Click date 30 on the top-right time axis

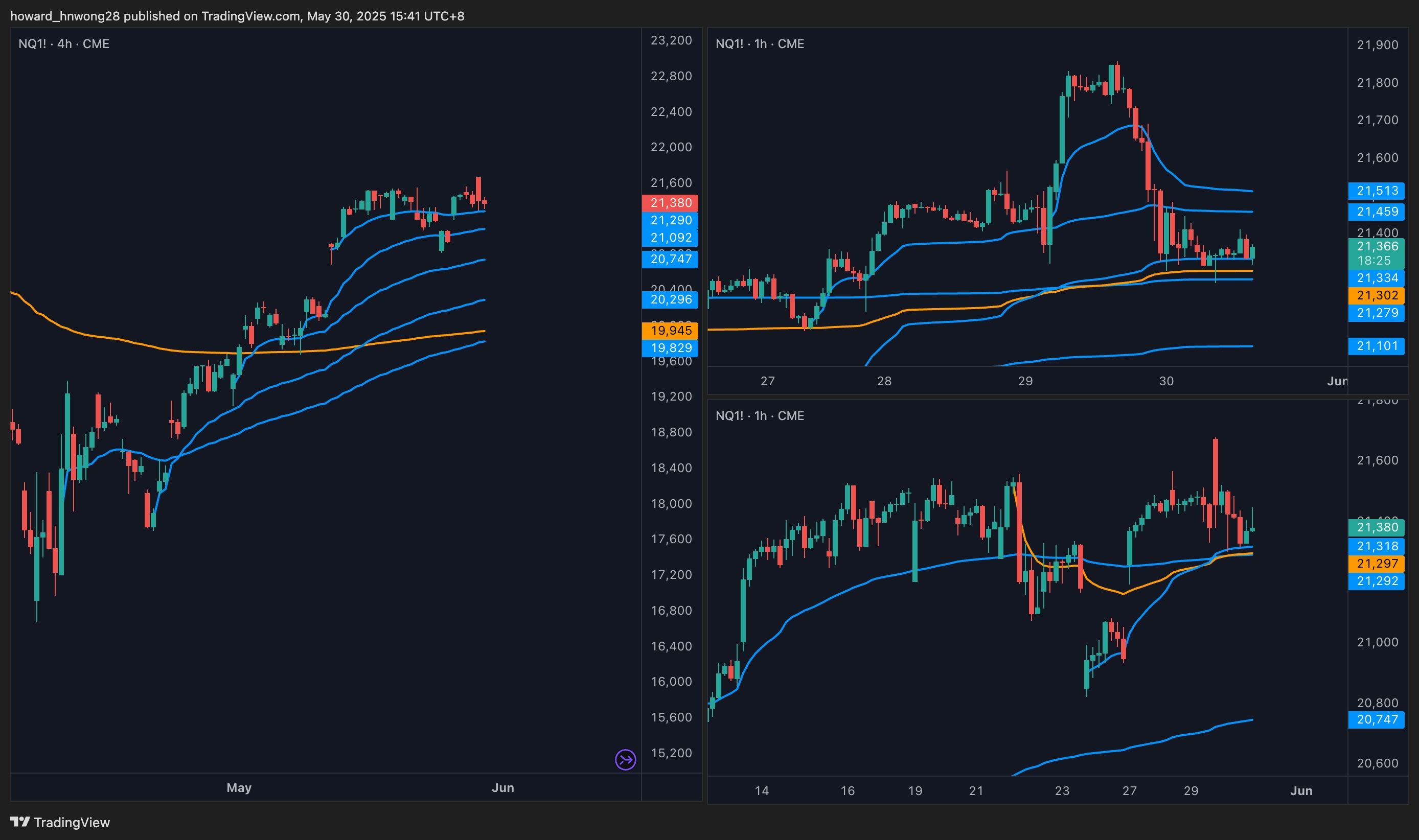coord(1166,381)
